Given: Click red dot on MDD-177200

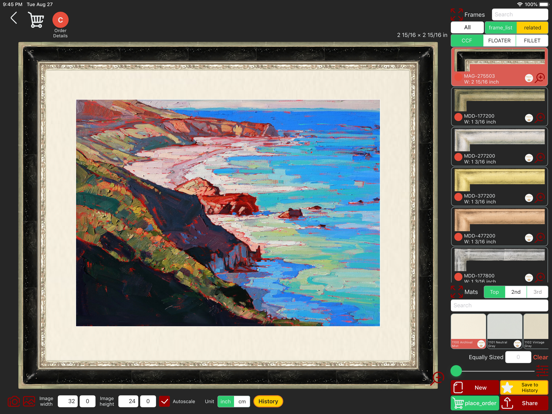Looking at the screenshot, I should [x=458, y=117].
